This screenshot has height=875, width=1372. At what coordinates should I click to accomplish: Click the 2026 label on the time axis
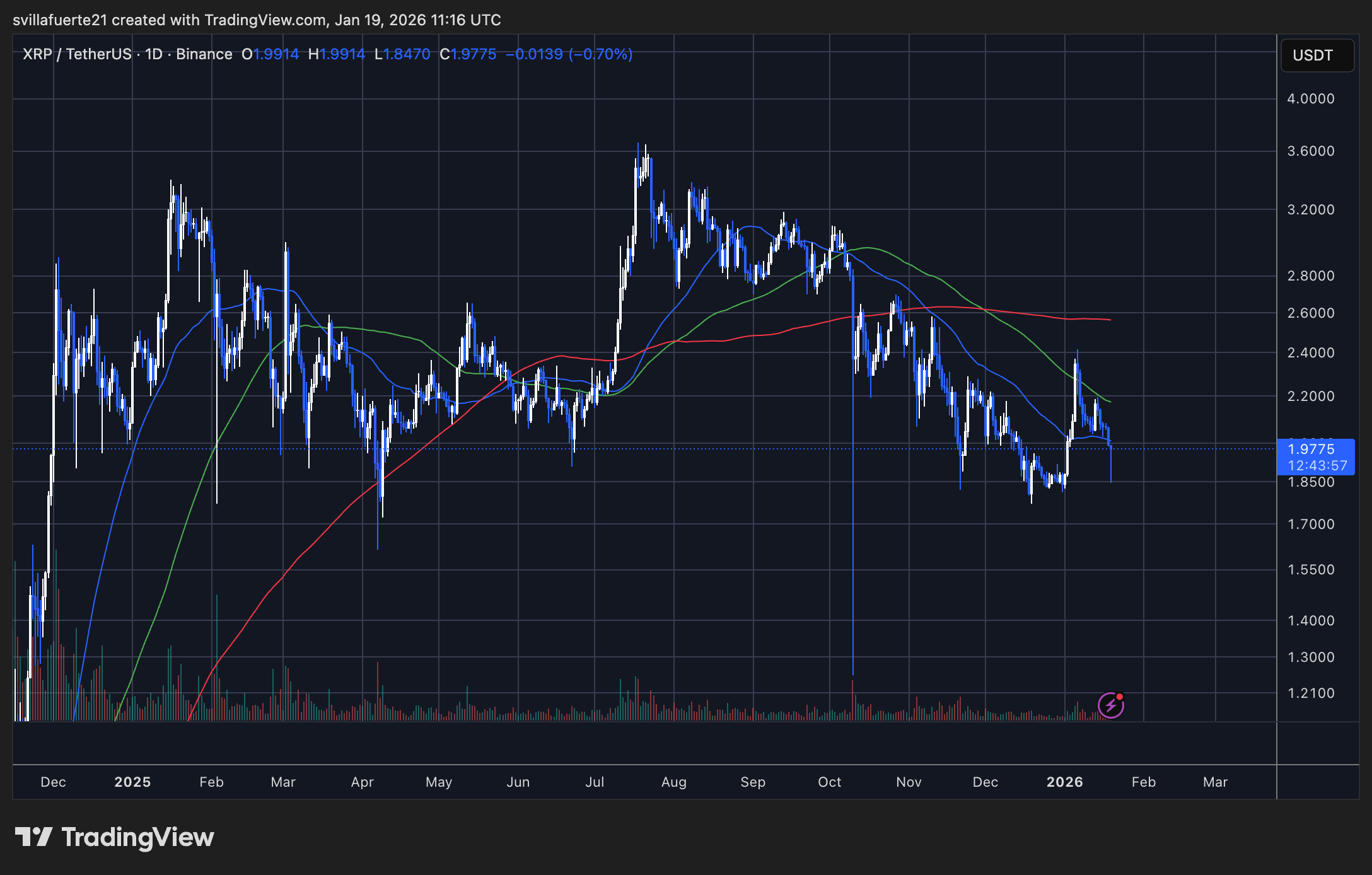click(1066, 782)
